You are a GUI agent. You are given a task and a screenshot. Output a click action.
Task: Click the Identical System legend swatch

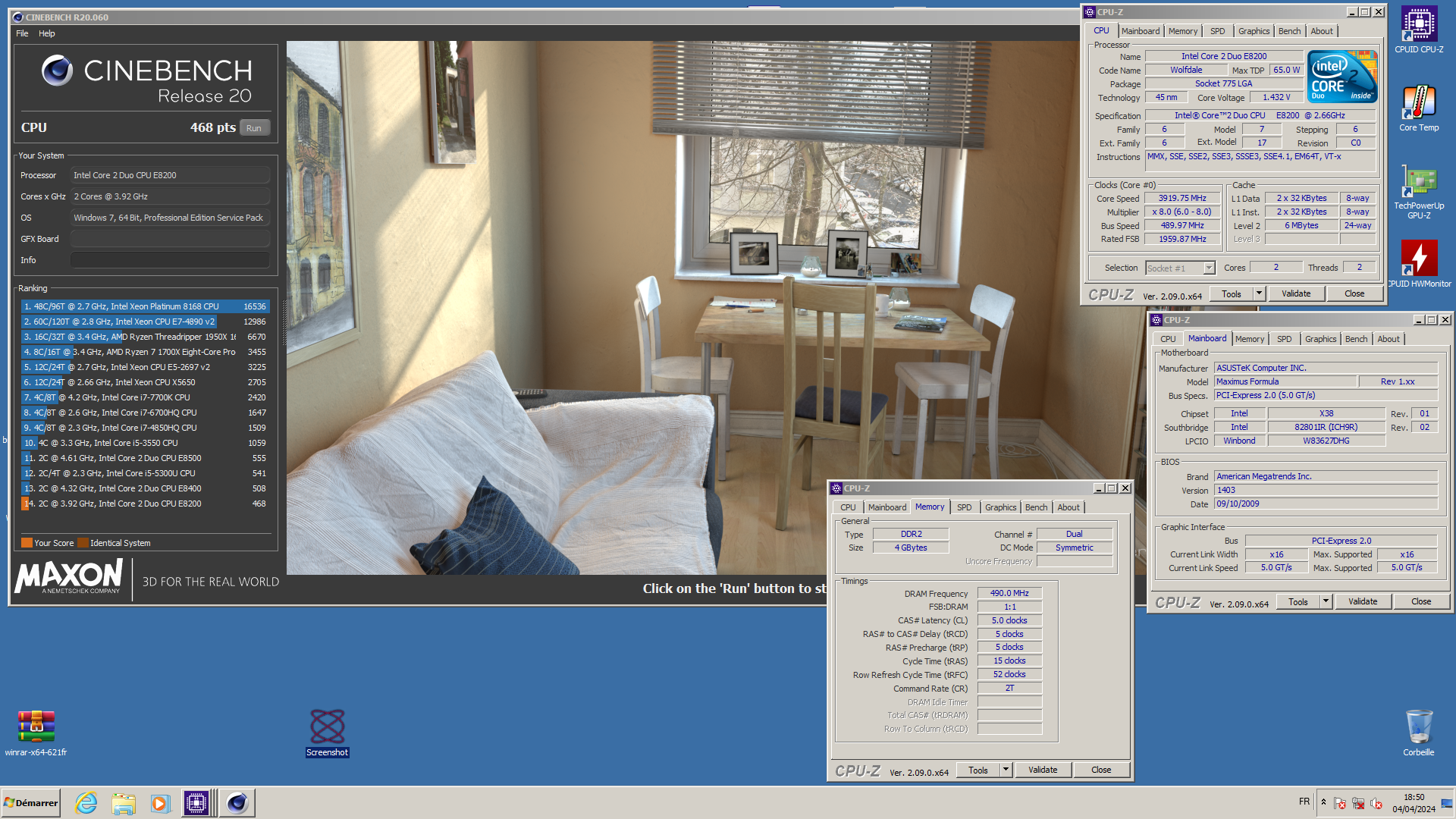(x=83, y=543)
